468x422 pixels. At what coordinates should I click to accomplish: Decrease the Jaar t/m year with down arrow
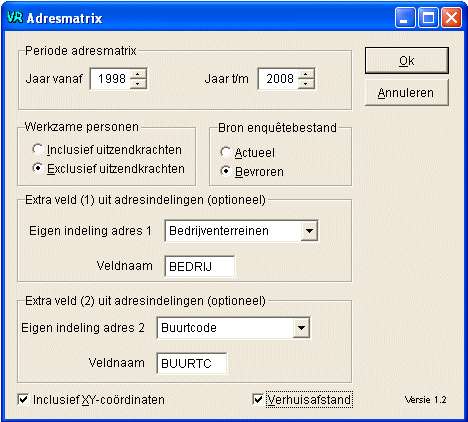(x=306, y=84)
